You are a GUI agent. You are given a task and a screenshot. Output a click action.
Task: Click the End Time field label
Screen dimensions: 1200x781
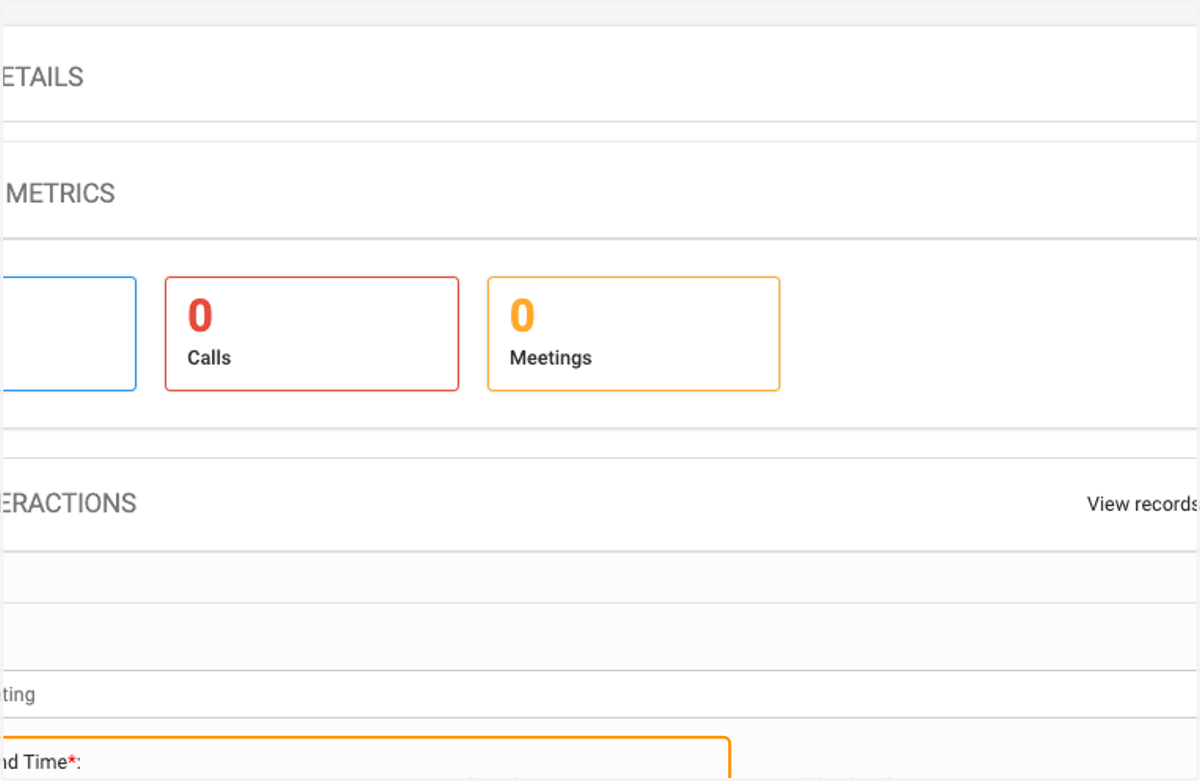coord(40,762)
